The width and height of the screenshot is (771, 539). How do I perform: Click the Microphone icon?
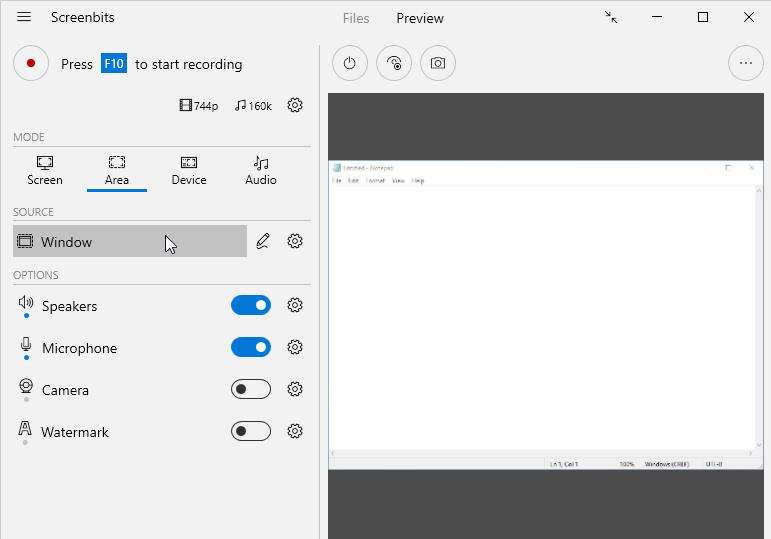coord(26,344)
